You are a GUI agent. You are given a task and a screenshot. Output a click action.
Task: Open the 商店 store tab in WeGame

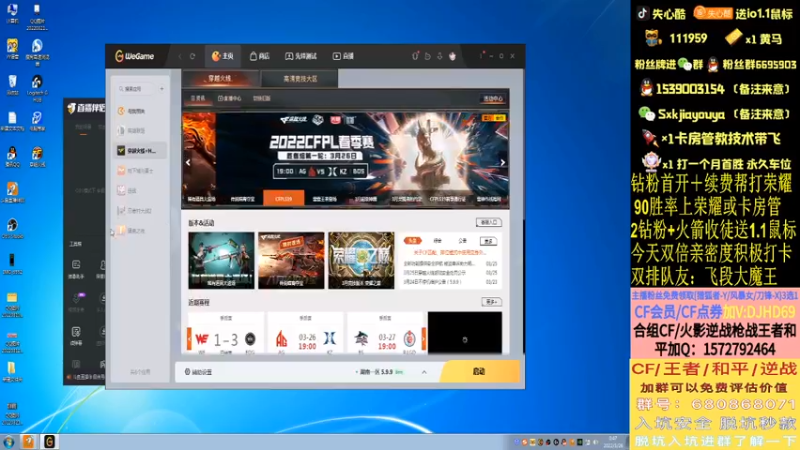[260, 56]
